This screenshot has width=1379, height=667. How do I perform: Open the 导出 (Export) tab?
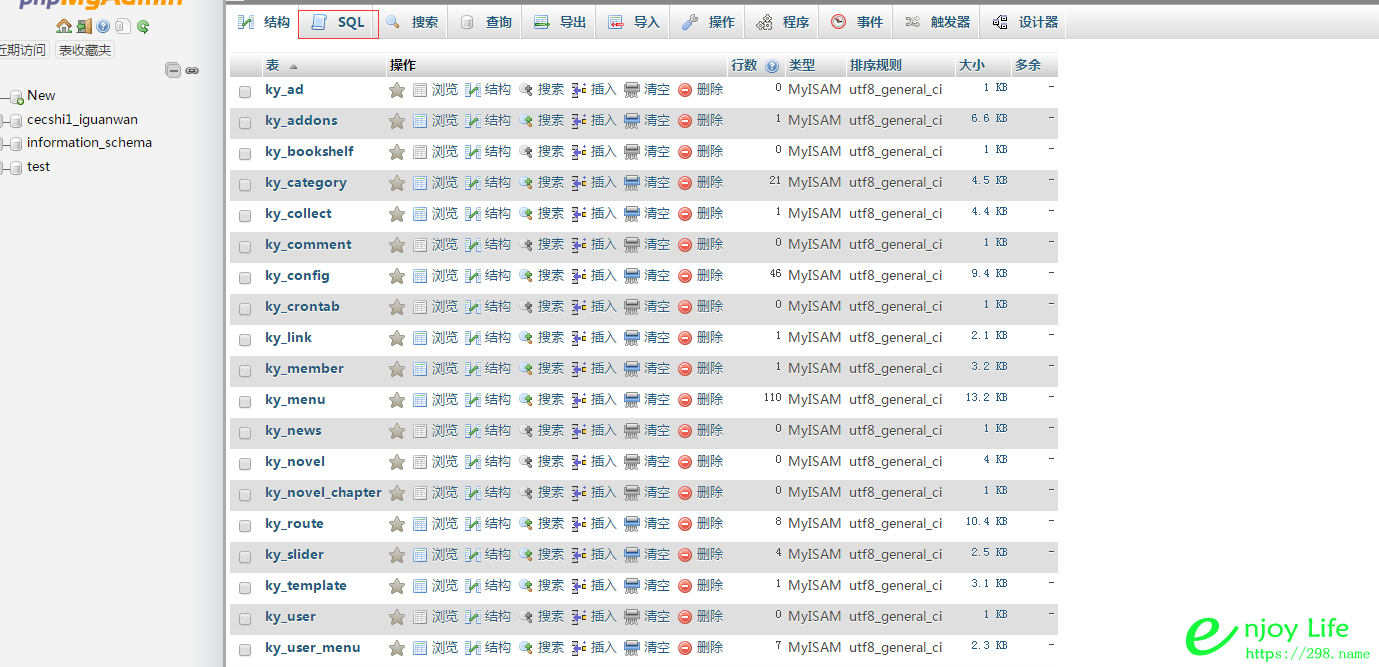coord(560,22)
